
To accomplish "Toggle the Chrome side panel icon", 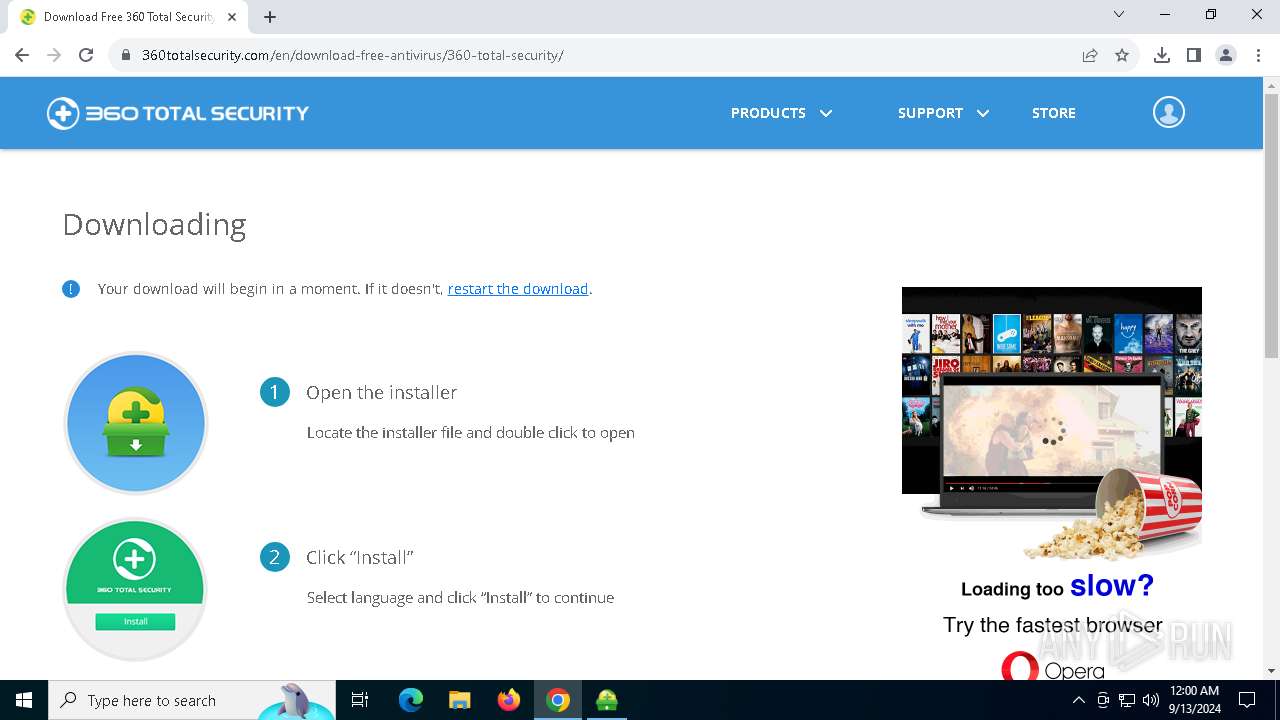I will tap(1193, 55).
